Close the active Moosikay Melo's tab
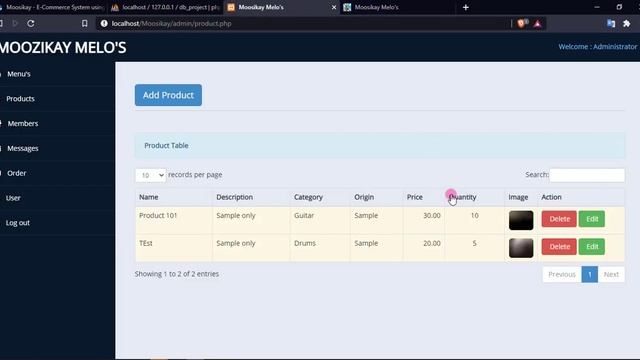Screen dimensions: 640x360 tap(333, 7)
